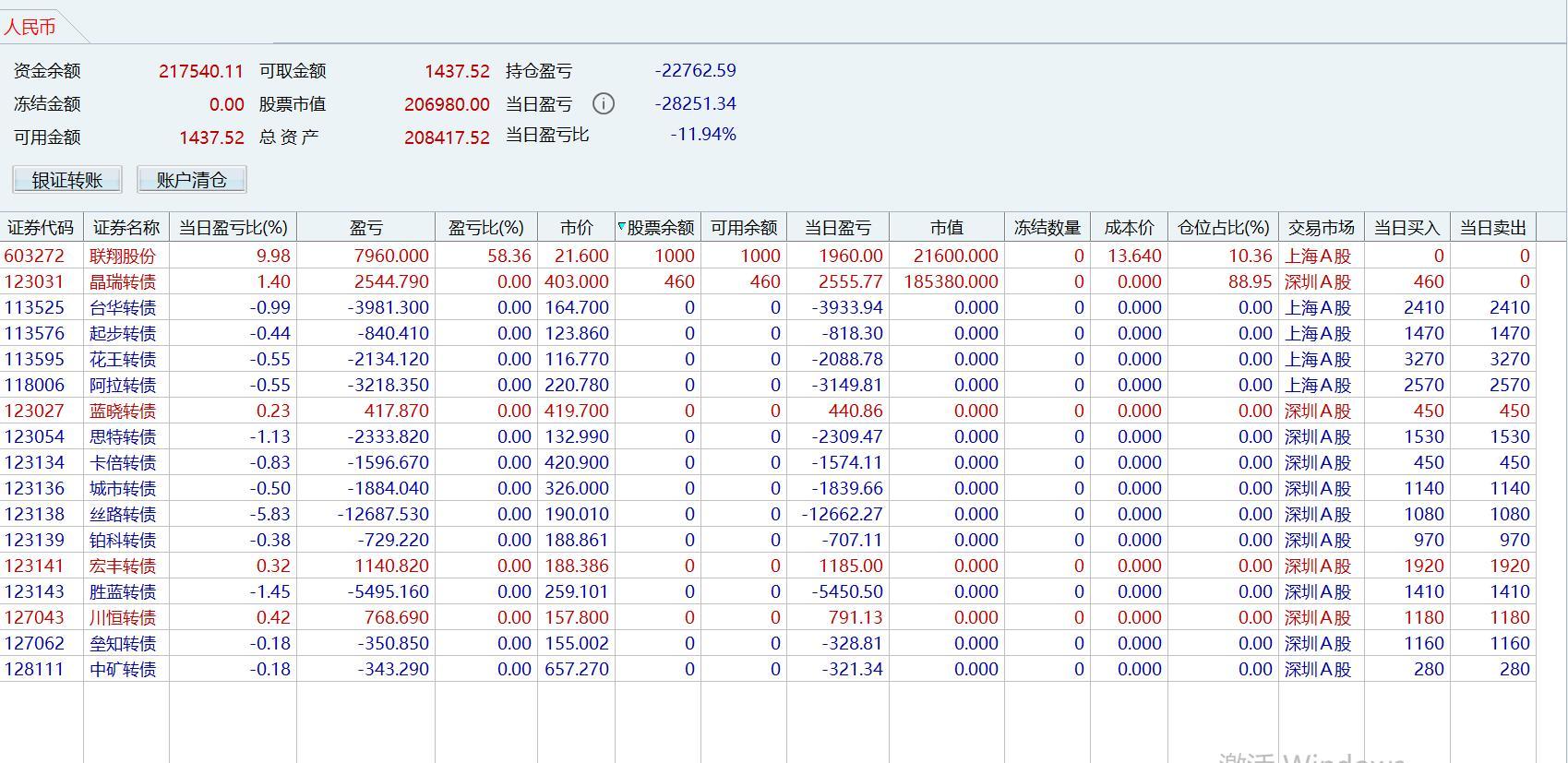Click the 总资产 value 208417.52
Viewport: 1568px width, 763px height.
447,137
